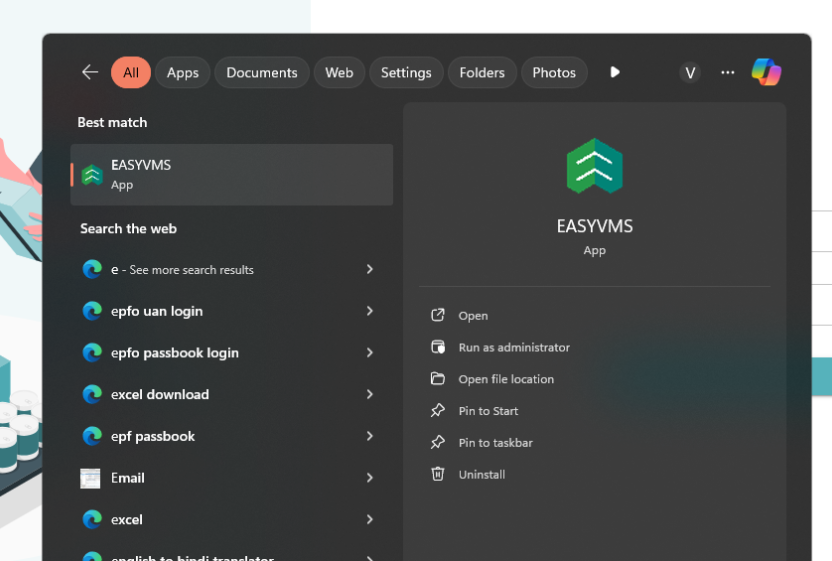The height and width of the screenshot is (561, 832).
Task: Click the Open action icon
Action: click(x=438, y=315)
